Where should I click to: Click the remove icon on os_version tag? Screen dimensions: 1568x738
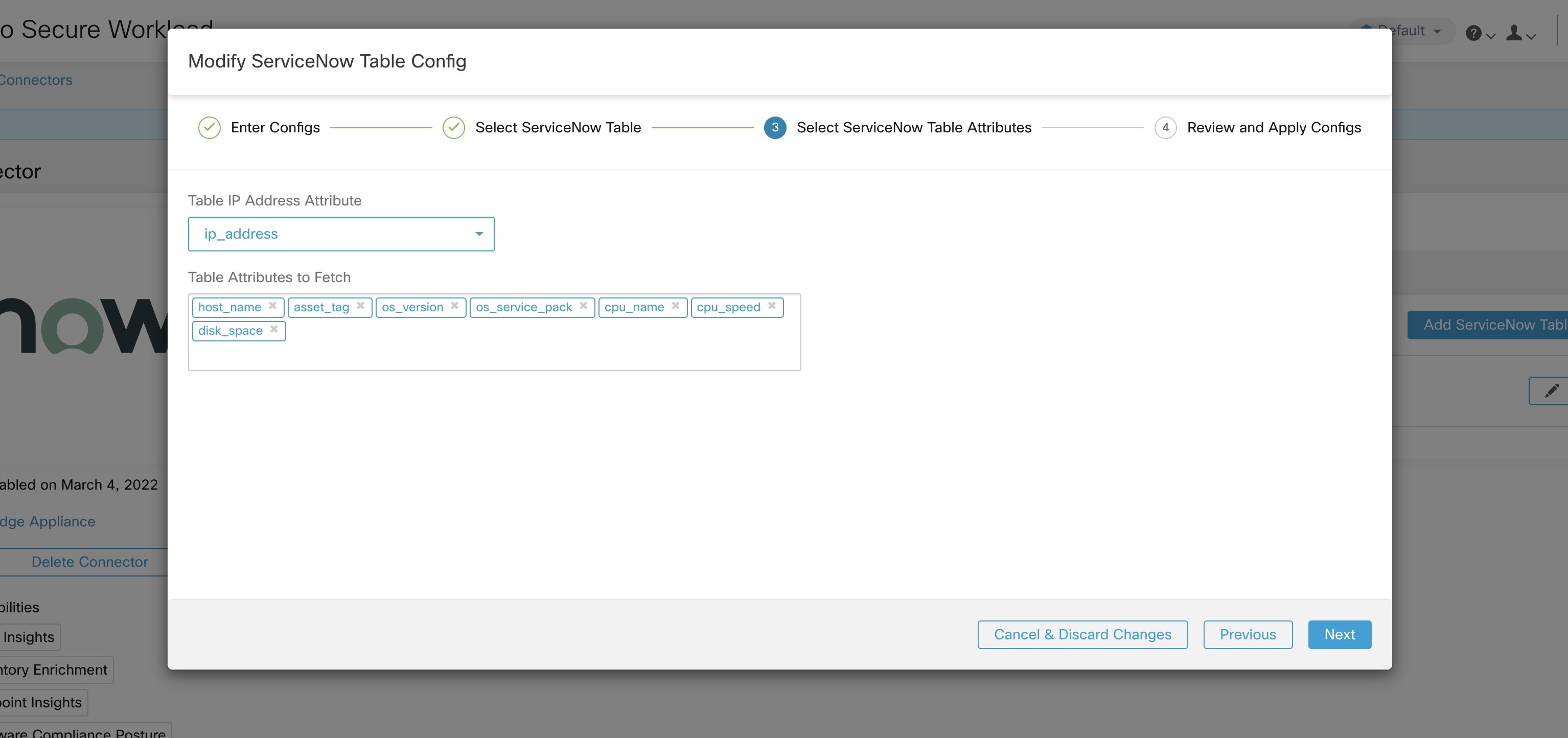click(455, 306)
